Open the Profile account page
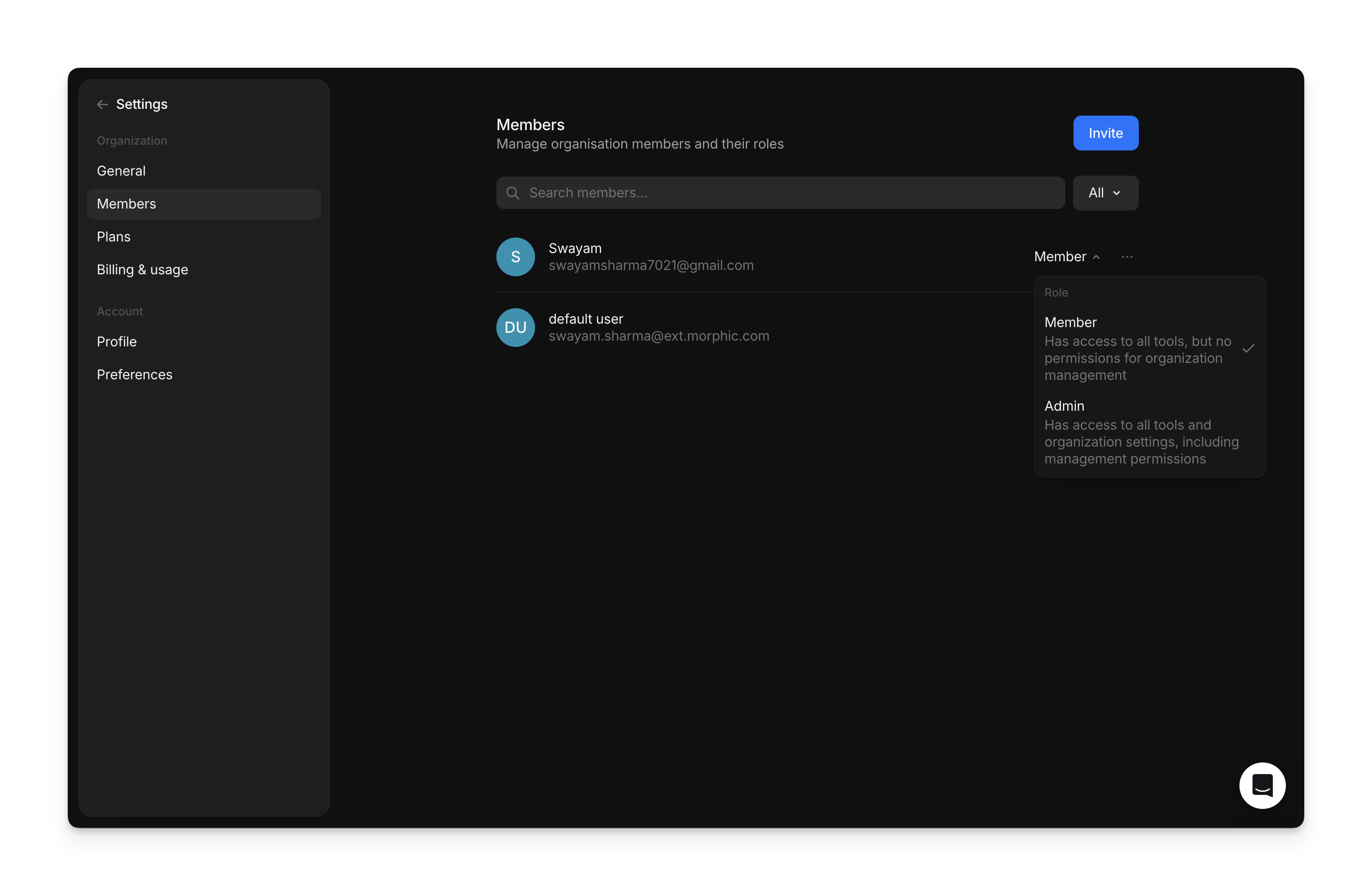The width and height of the screenshot is (1372, 896). pos(117,342)
